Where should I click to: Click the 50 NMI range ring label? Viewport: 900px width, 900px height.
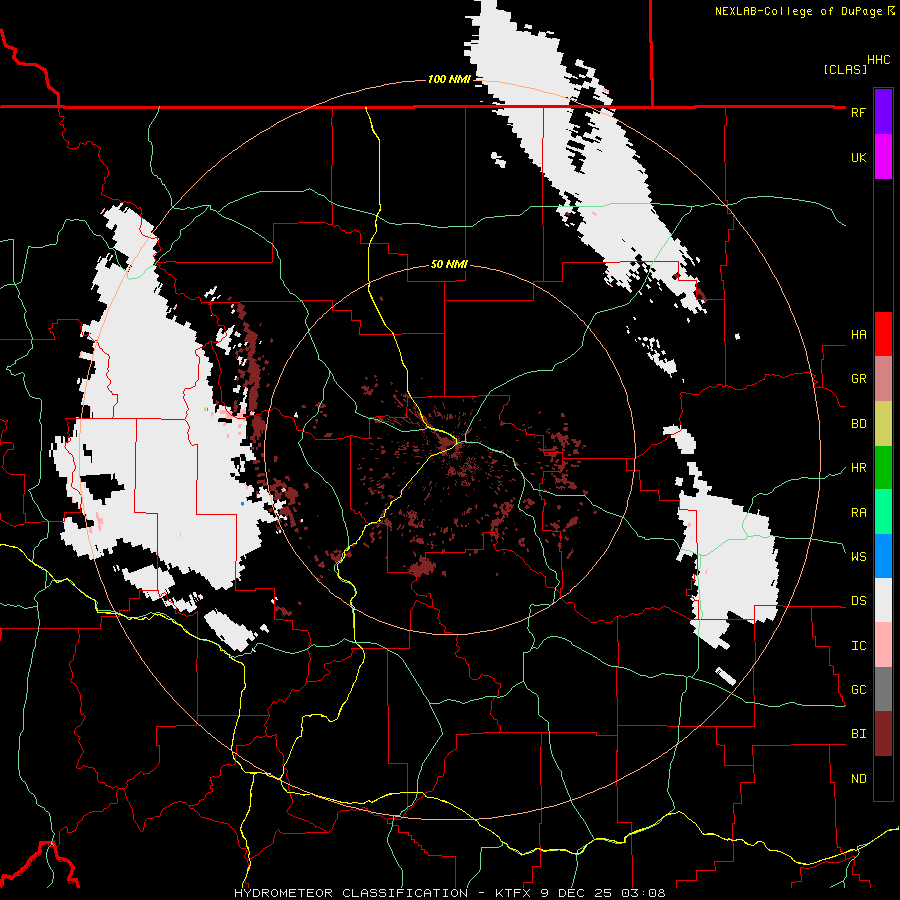(449, 264)
